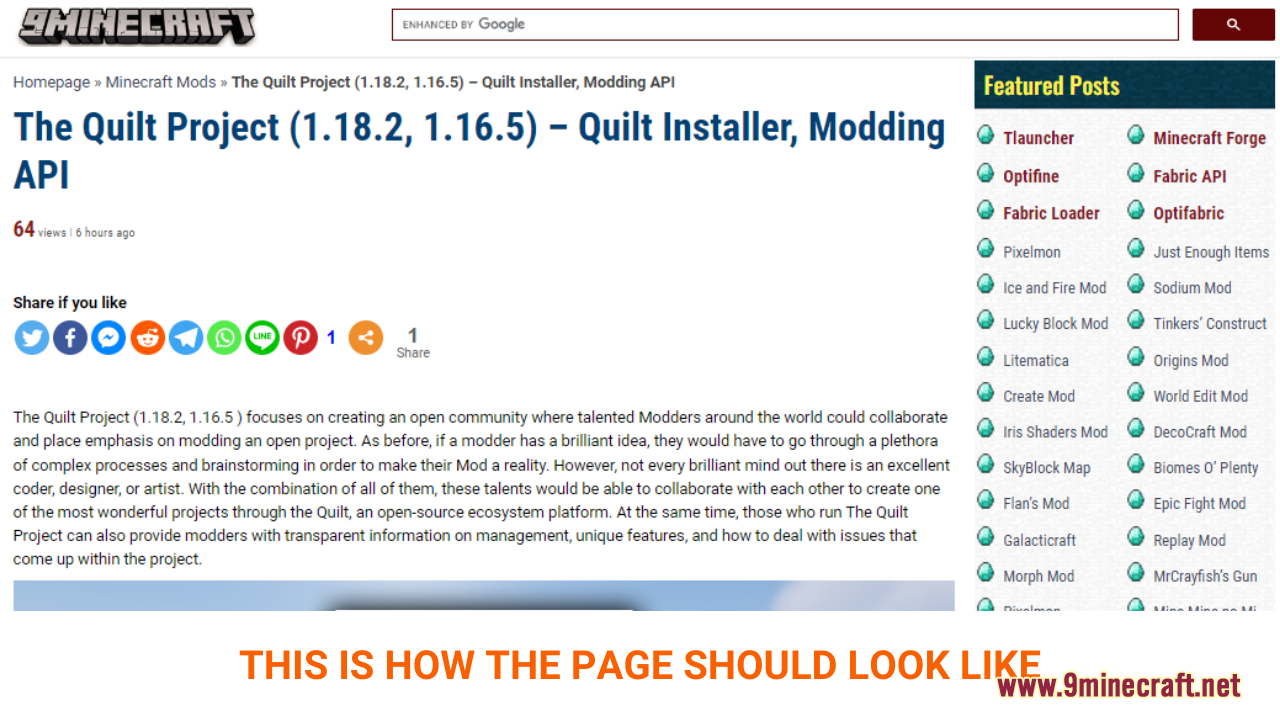Click the Featured Posts sidebar header
This screenshot has width=1280, height=720.
point(1125,86)
